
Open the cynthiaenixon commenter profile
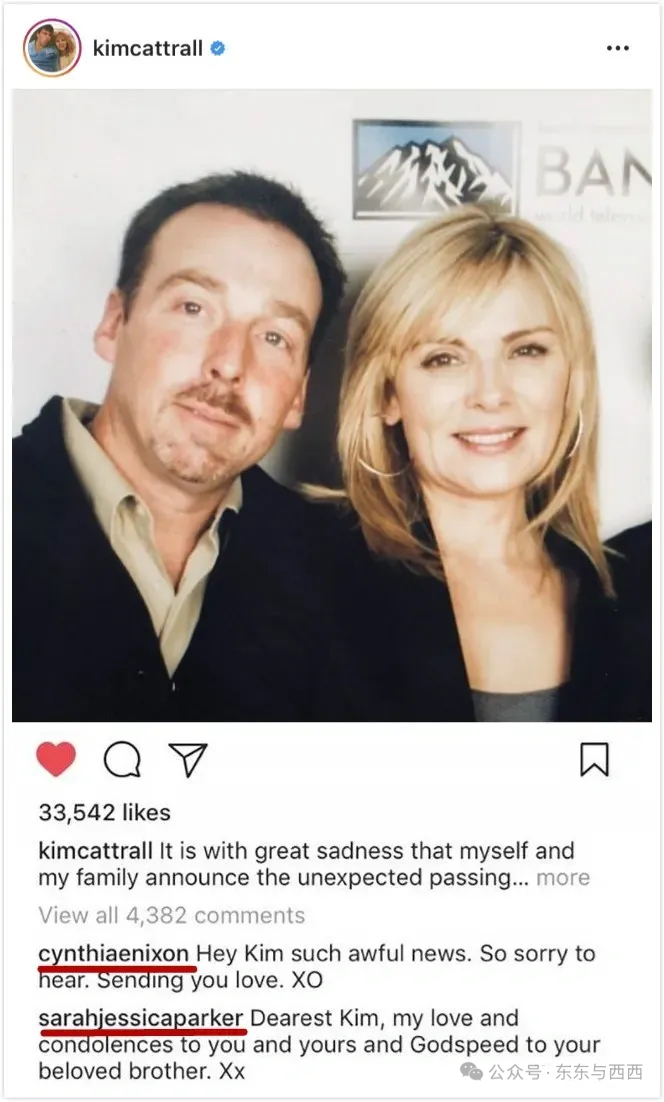point(114,954)
